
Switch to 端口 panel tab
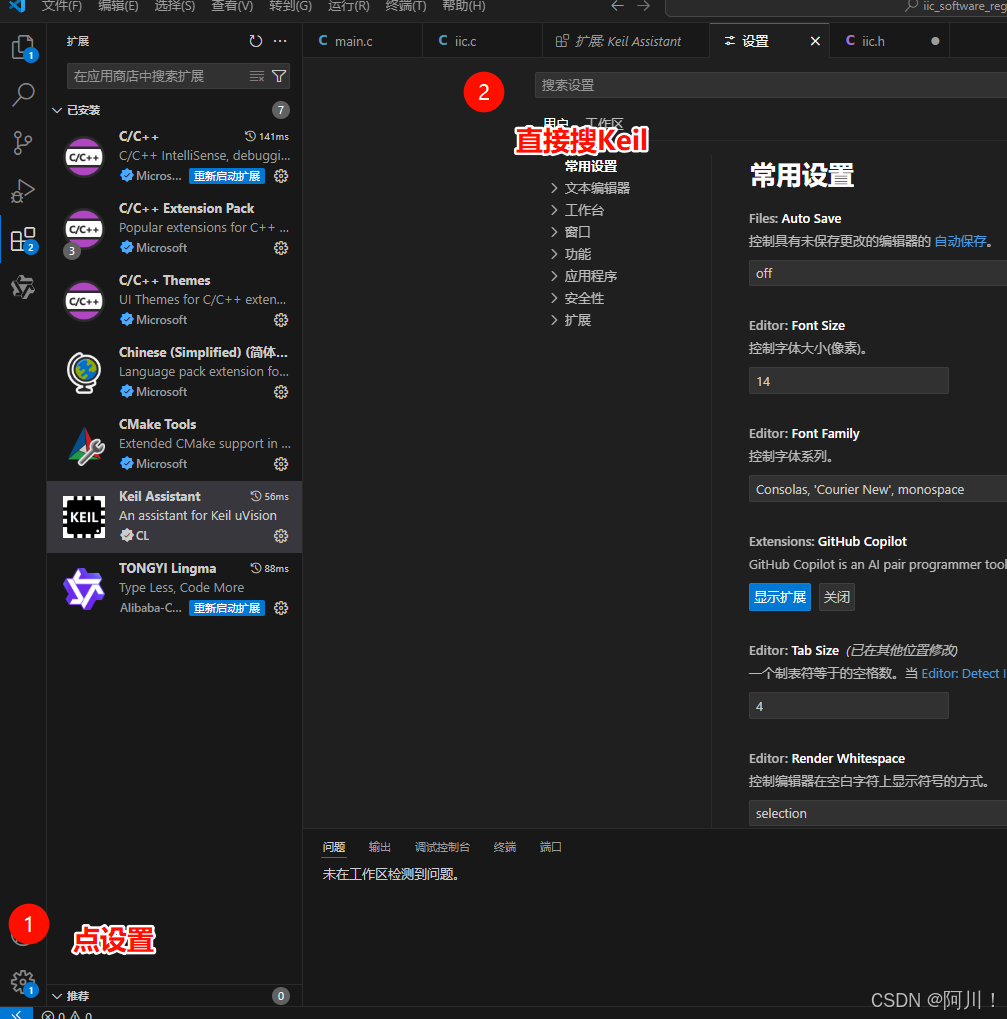tap(550, 847)
